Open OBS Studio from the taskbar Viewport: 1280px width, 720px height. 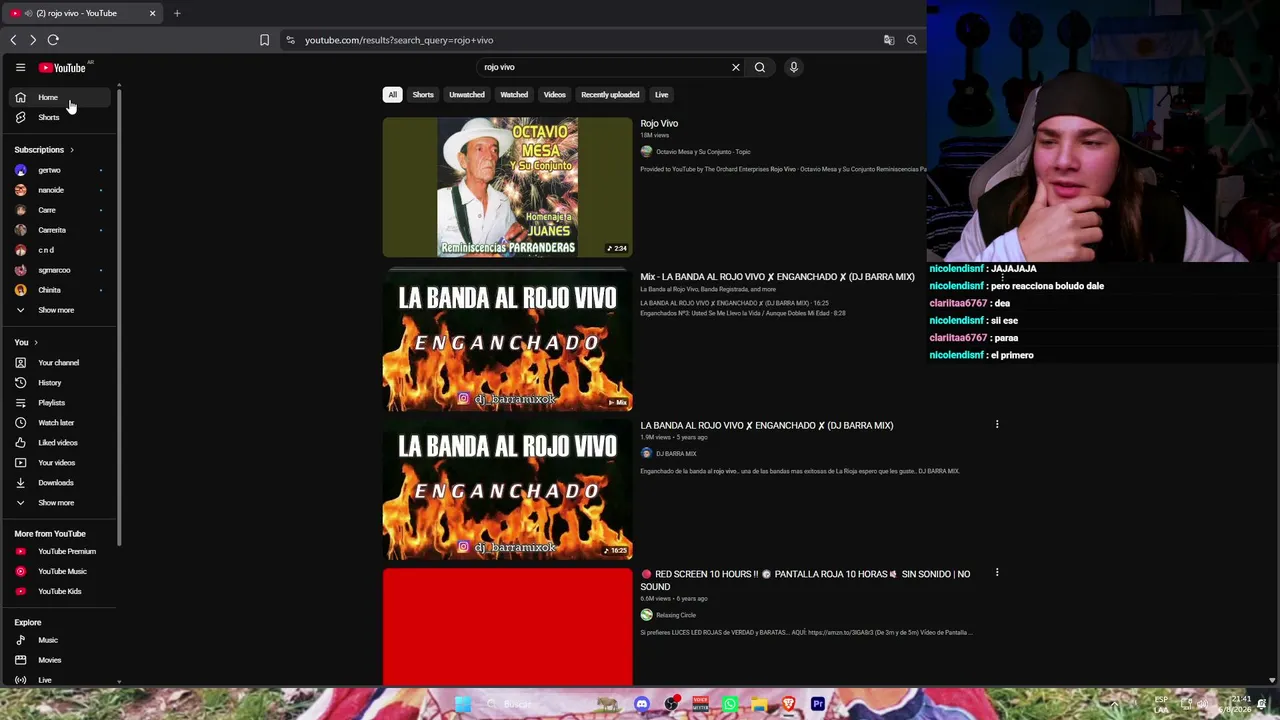coord(671,704)
